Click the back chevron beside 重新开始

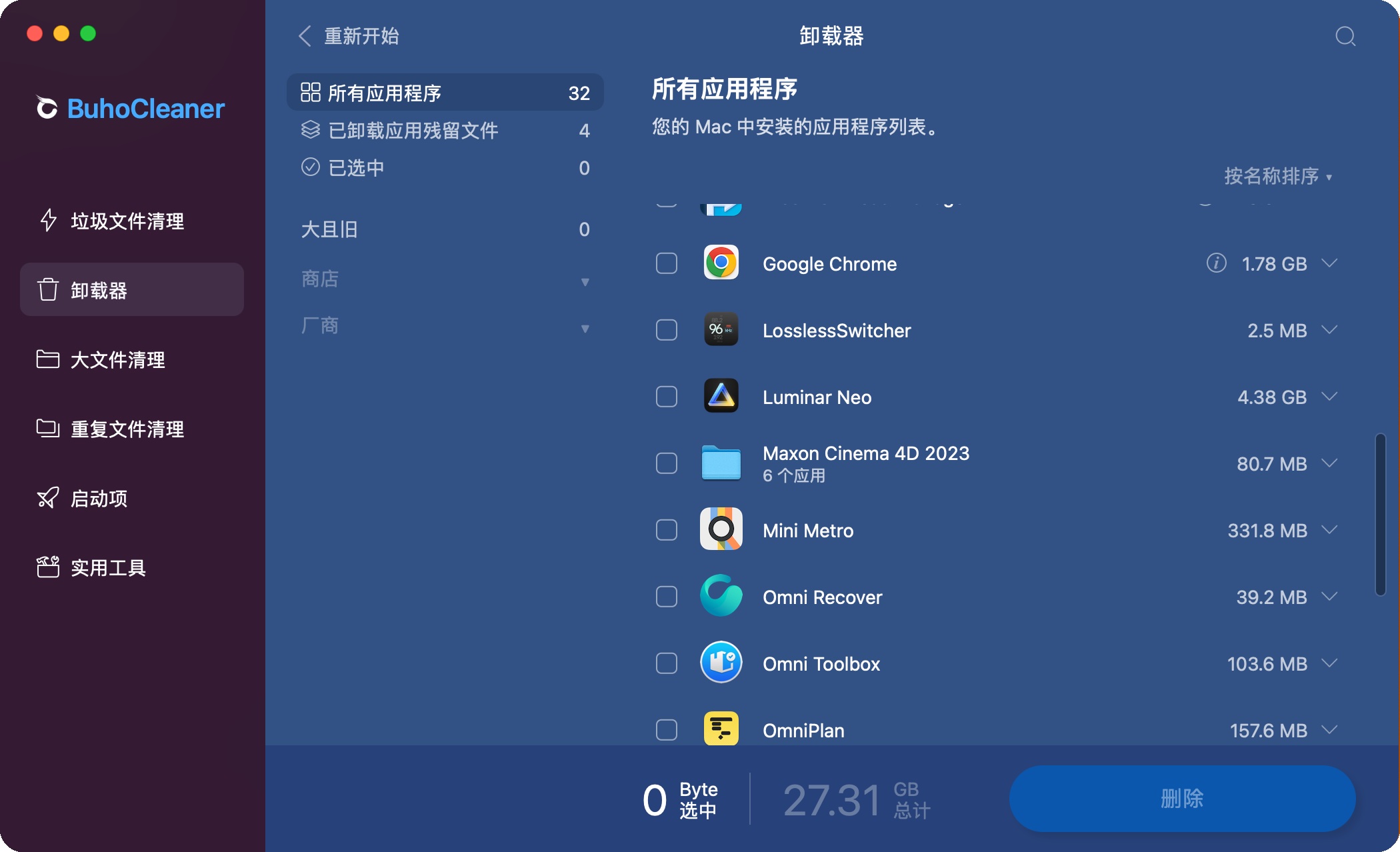[305, 36]
